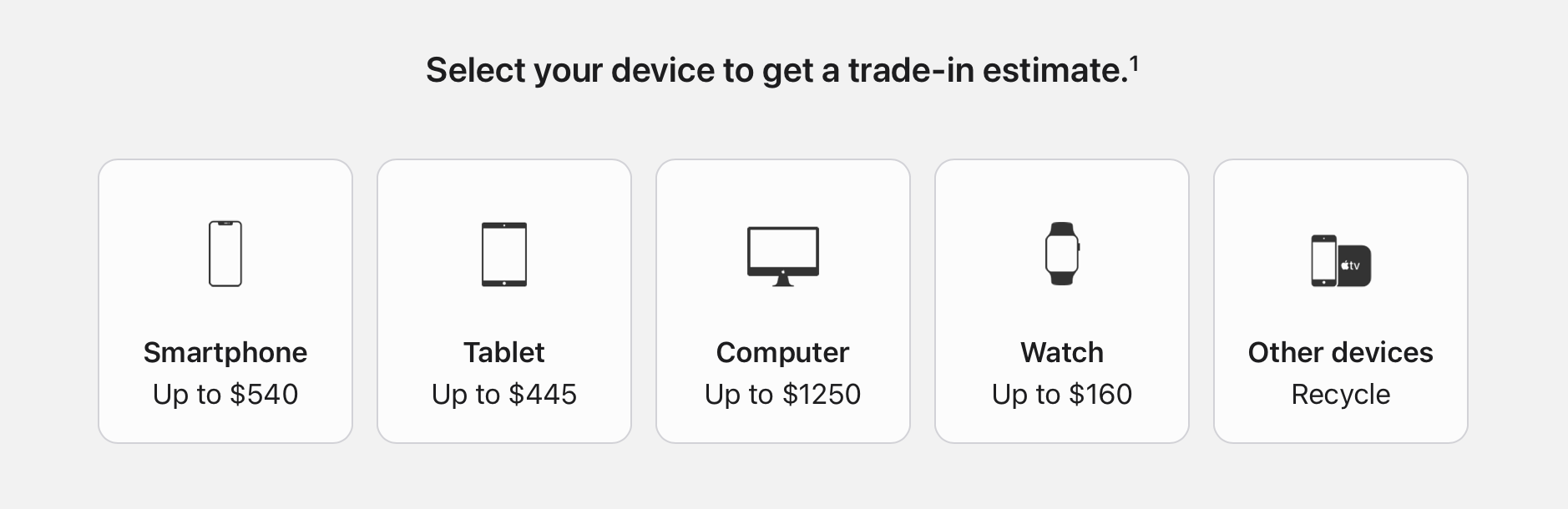The width and height of the screenshot is (1568, 509).
Task: Click the Other devices label text
Action: [1341, 352]
